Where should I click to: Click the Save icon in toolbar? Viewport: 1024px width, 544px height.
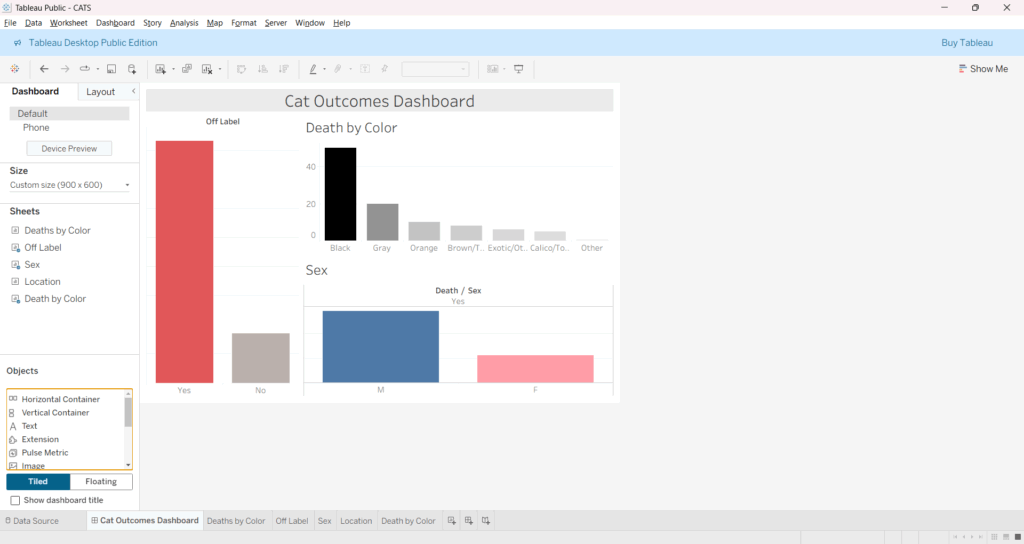(x=111, y=69)
